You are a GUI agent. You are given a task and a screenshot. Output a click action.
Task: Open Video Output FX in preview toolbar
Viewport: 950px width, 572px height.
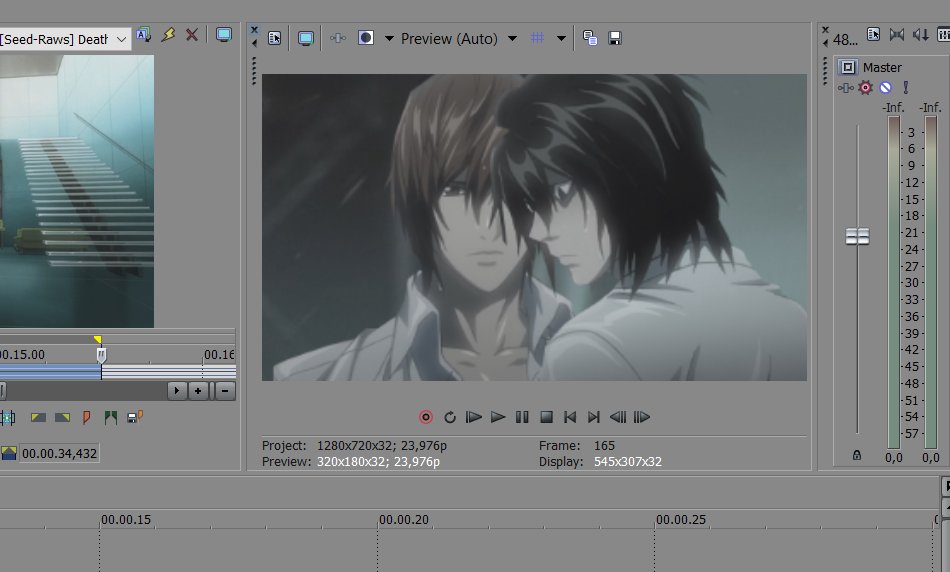(338, 38)
